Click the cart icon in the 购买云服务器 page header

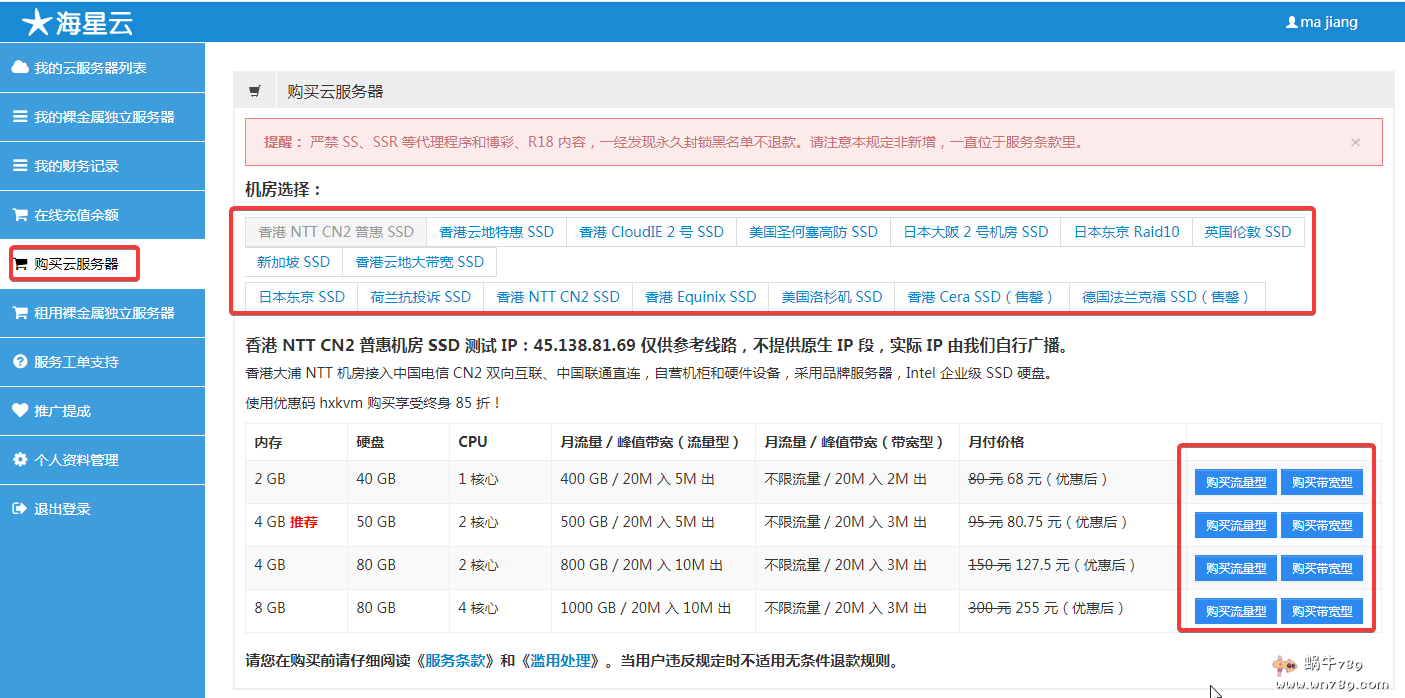(255, 90)
